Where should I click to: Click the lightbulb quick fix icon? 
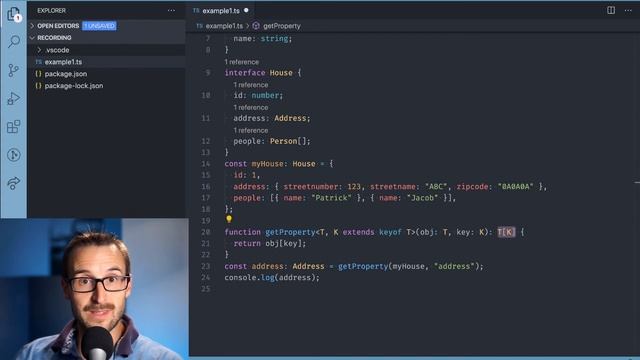point(229,219)
